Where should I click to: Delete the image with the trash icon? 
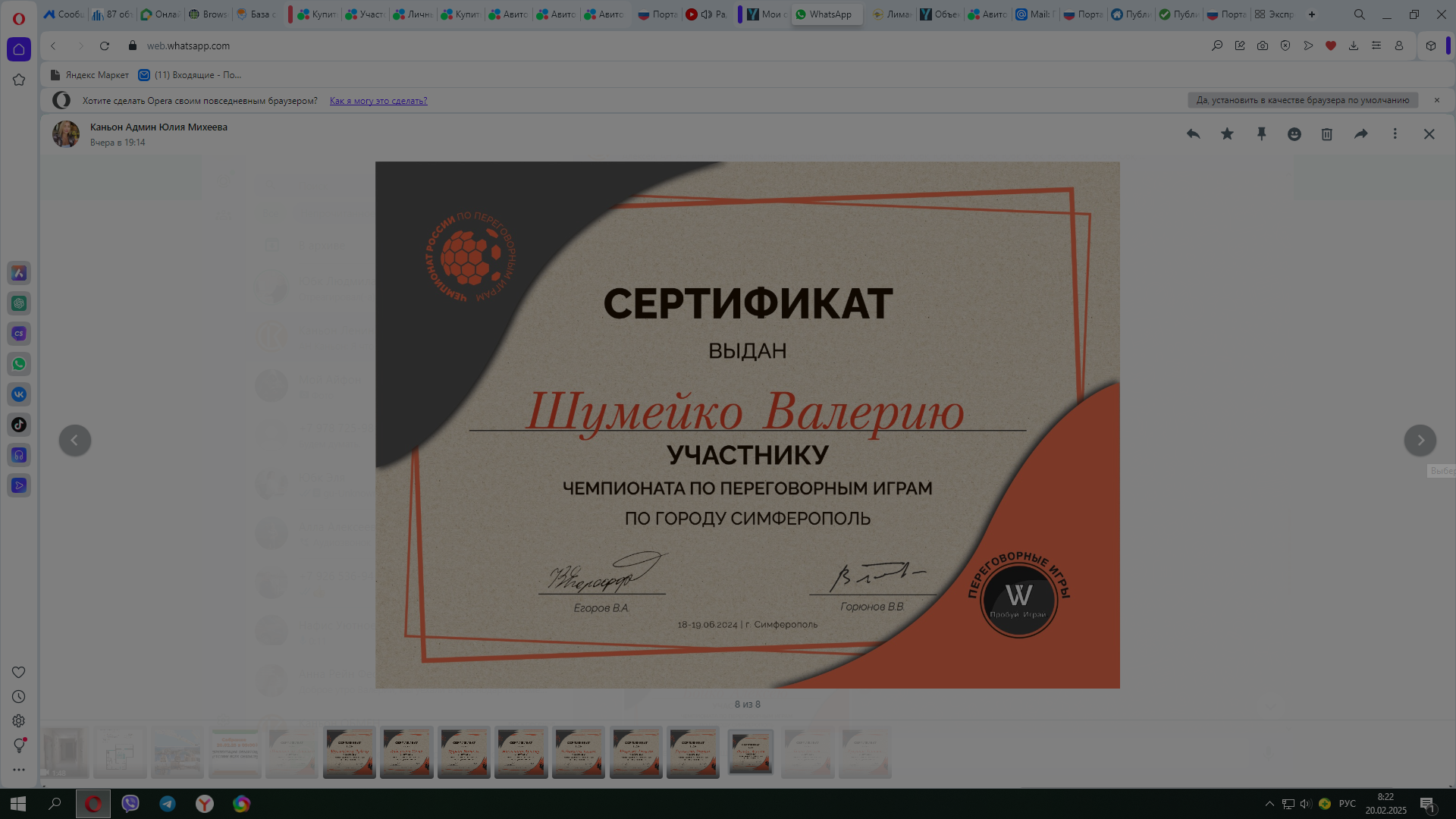[x=1327, y=134]
